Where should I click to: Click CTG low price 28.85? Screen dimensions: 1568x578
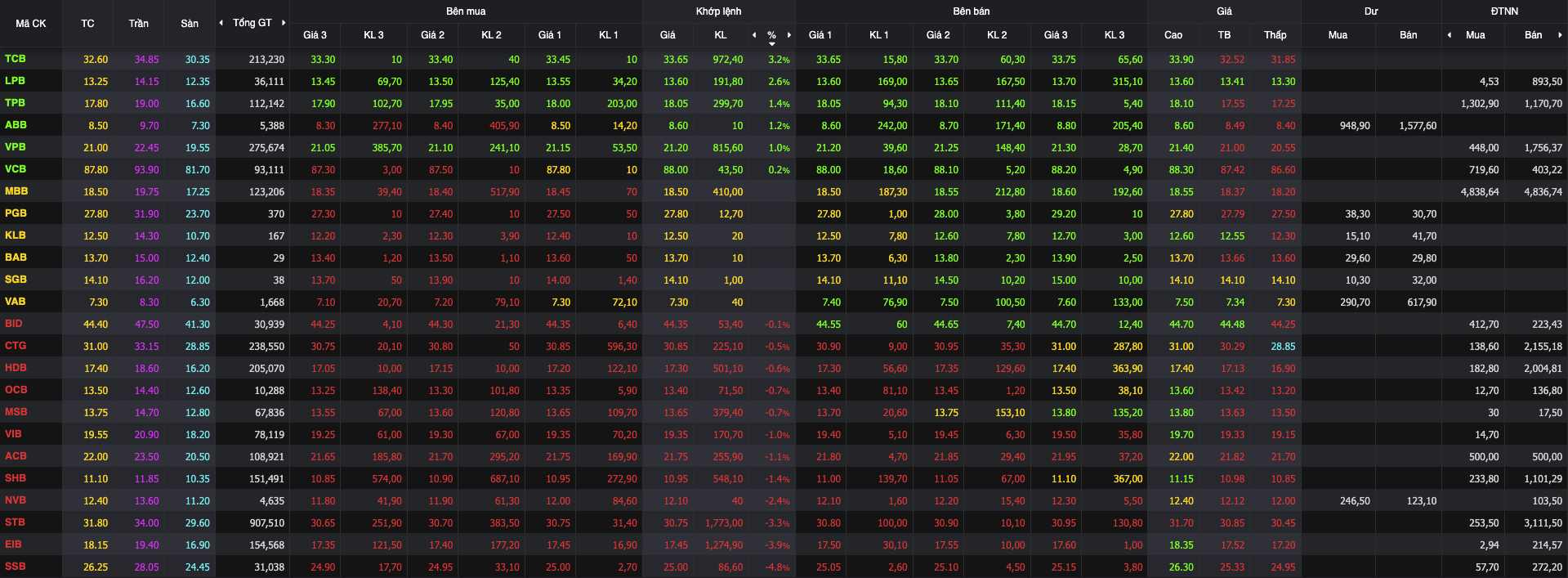(x=1283, y=347)
